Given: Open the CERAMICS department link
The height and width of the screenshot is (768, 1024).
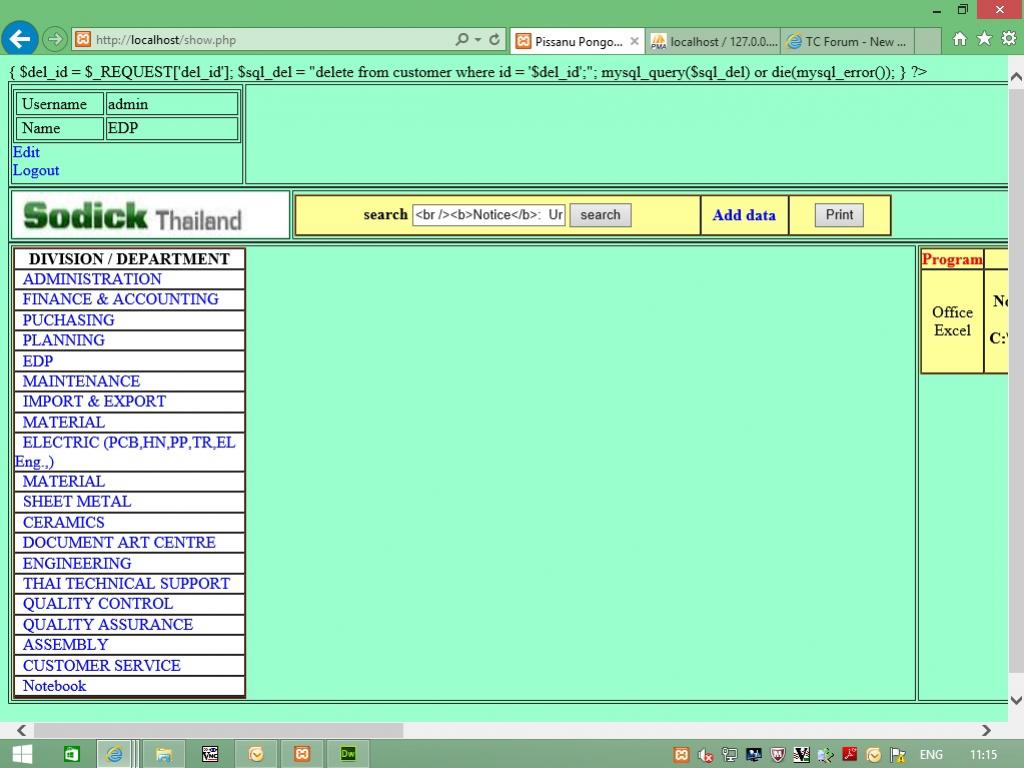Looking at the screenshot, I should click(x=63, y=523).
